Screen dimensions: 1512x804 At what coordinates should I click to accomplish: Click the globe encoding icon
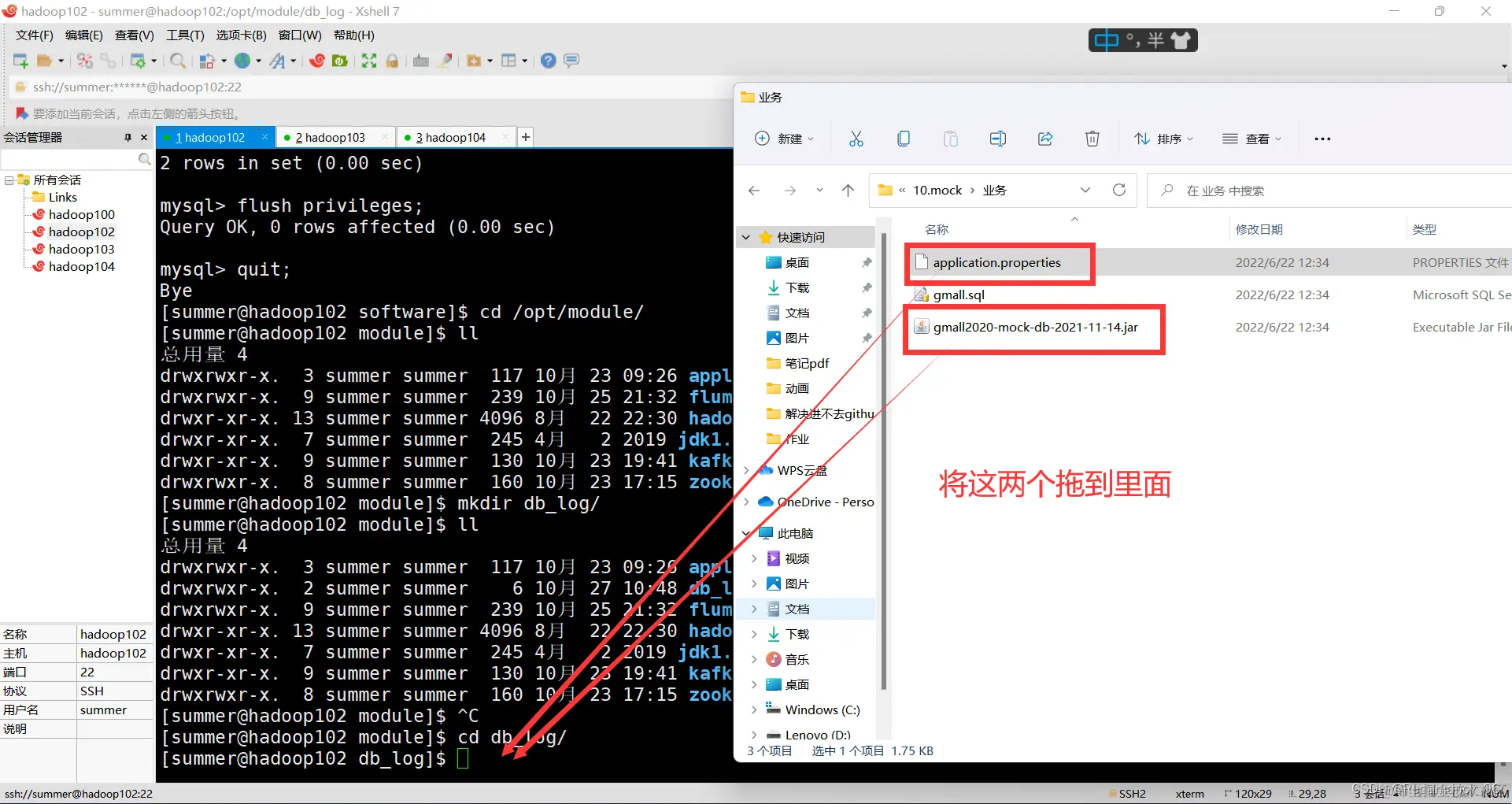242,61
